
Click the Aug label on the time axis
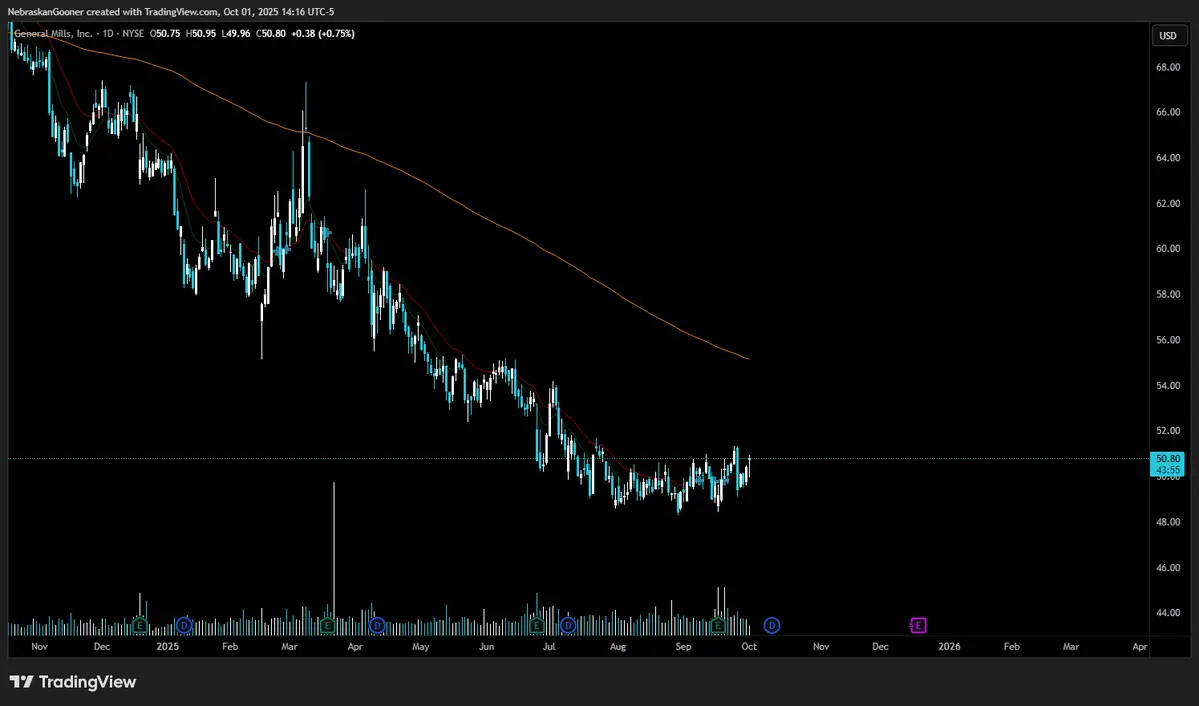tap(618, 647)
